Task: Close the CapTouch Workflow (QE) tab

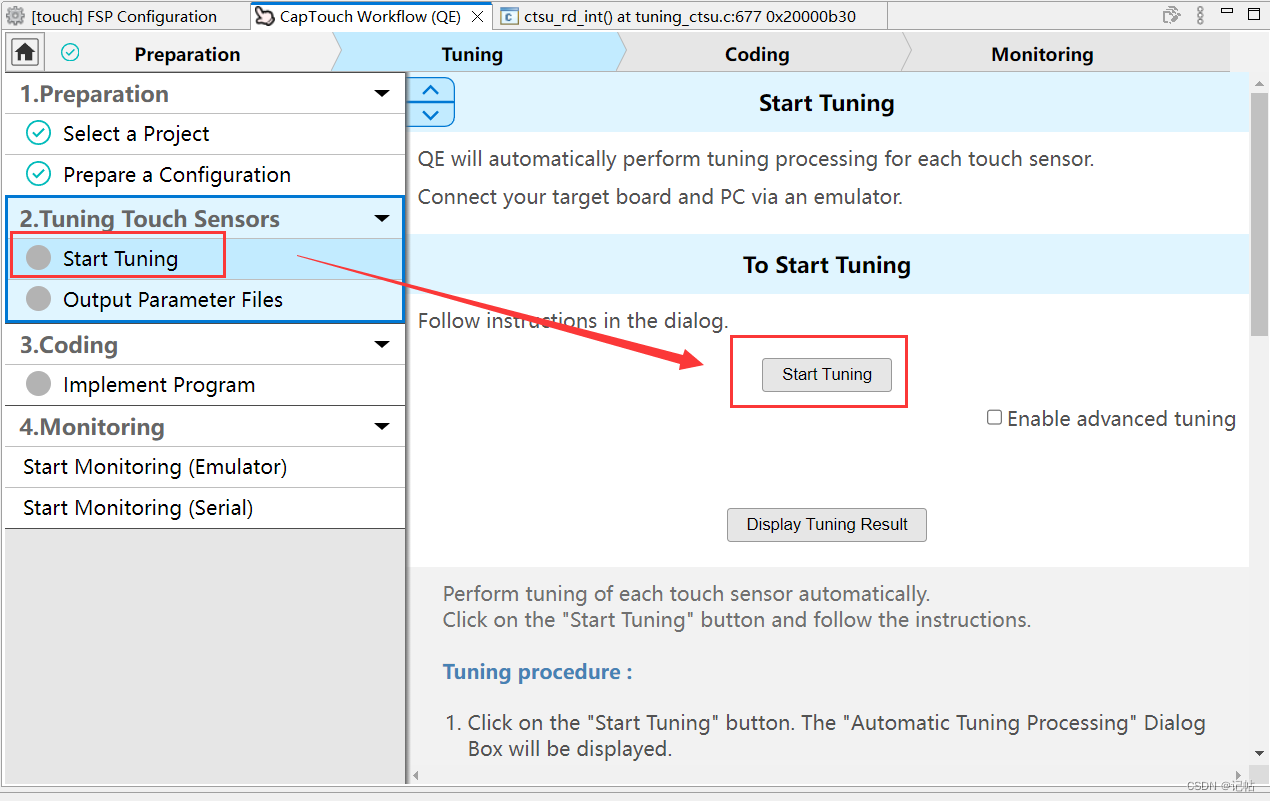Action: [477, 16]
